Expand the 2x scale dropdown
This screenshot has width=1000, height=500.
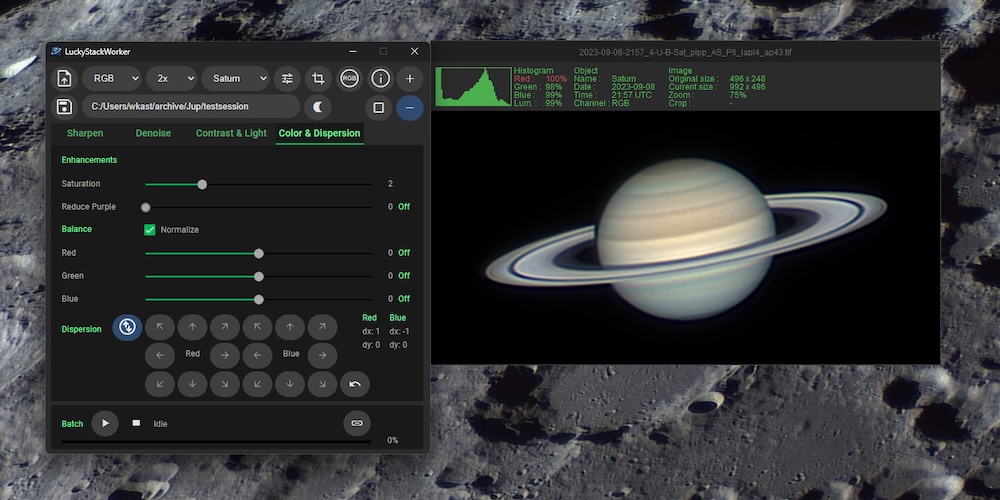click(x=171, y=78)
